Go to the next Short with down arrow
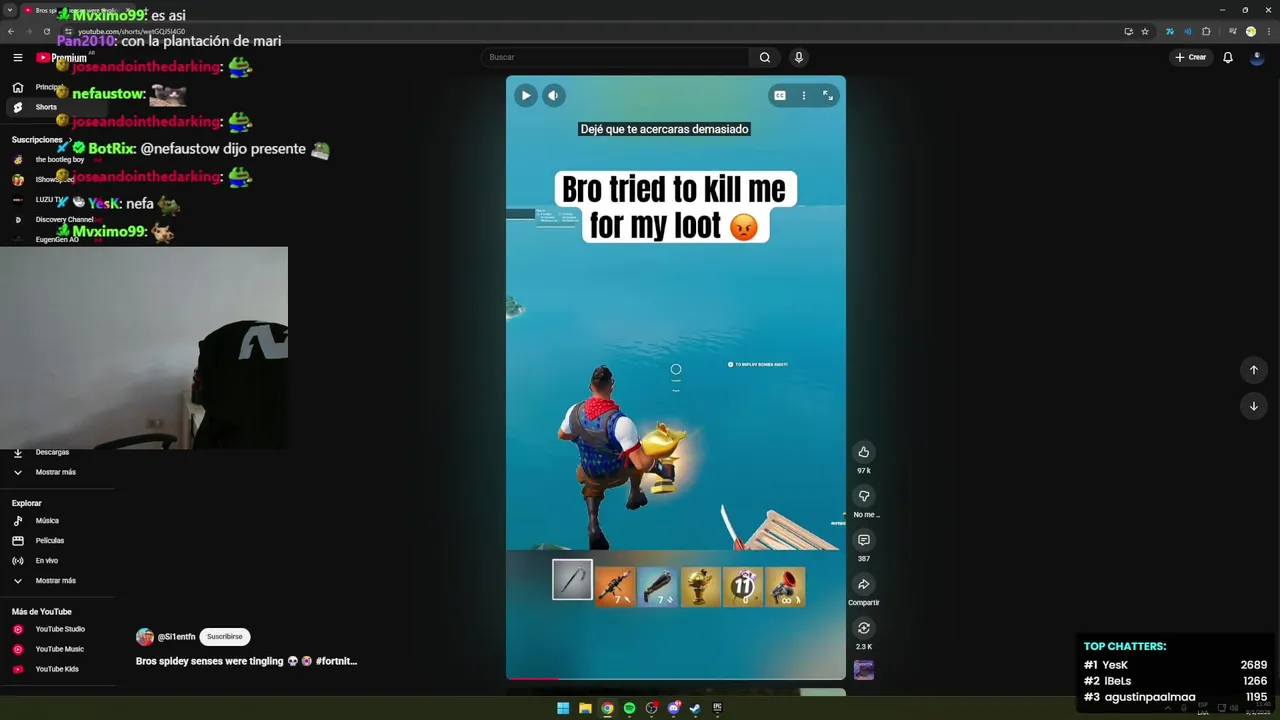The height and width of the screenshot is (720, 1280). tap(1254, 406)
